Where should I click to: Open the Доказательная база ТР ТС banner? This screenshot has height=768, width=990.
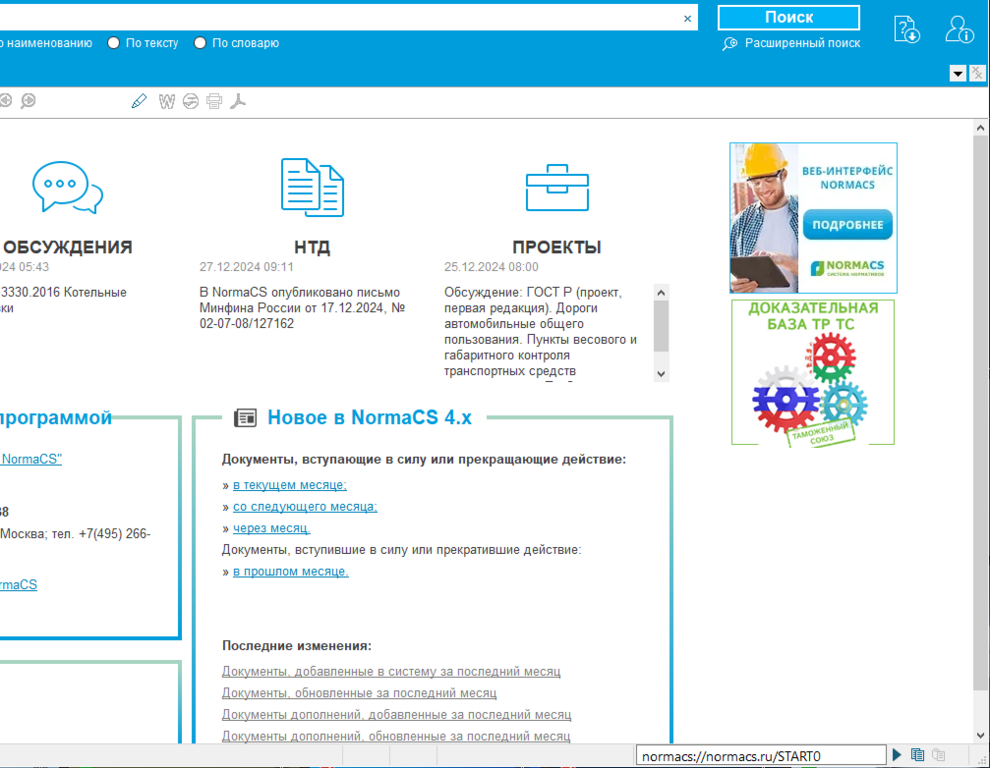pos(813,372)
